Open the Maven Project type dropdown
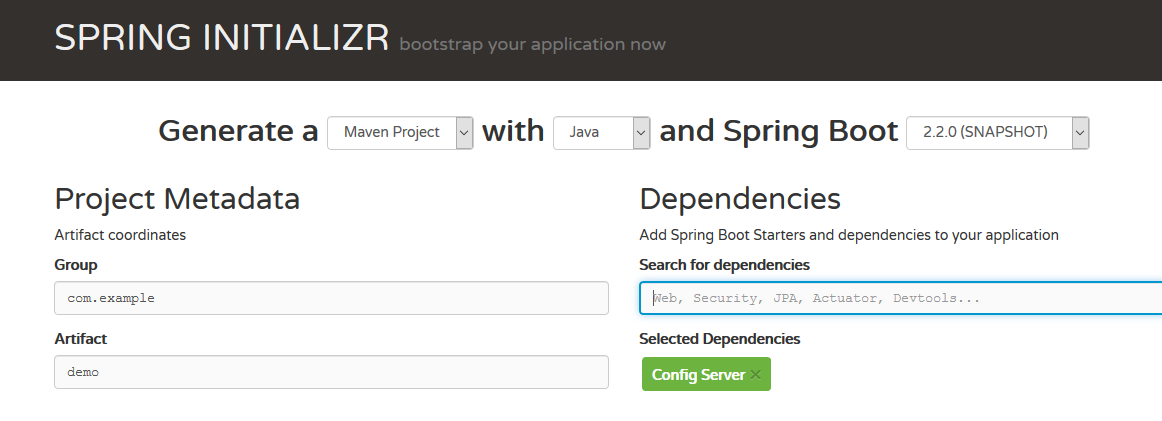 point(400,133)
